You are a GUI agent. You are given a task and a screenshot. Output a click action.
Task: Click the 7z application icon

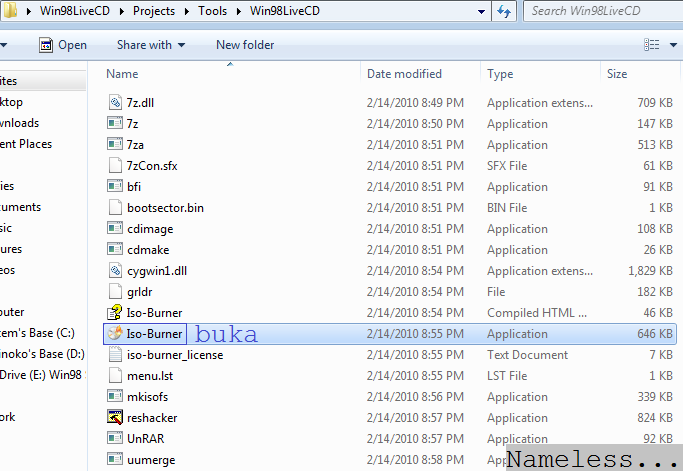click(x=115, y=123)
